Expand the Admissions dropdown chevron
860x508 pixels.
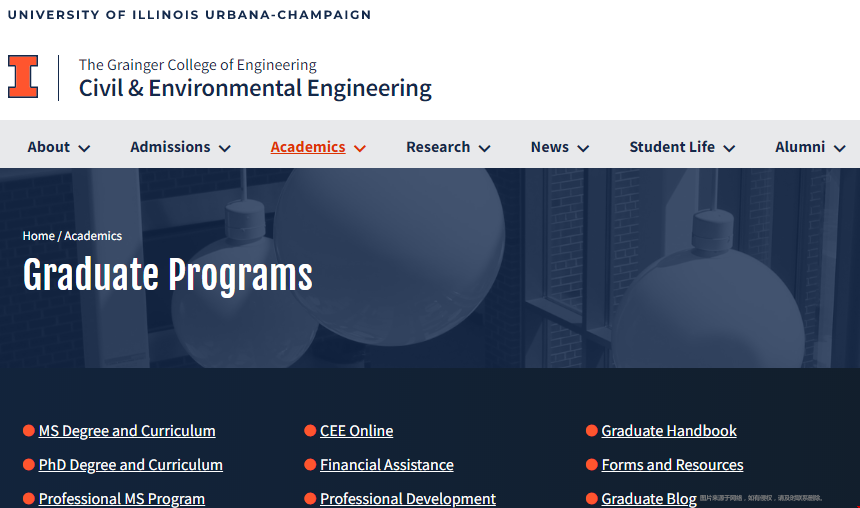tap(225, 148)
